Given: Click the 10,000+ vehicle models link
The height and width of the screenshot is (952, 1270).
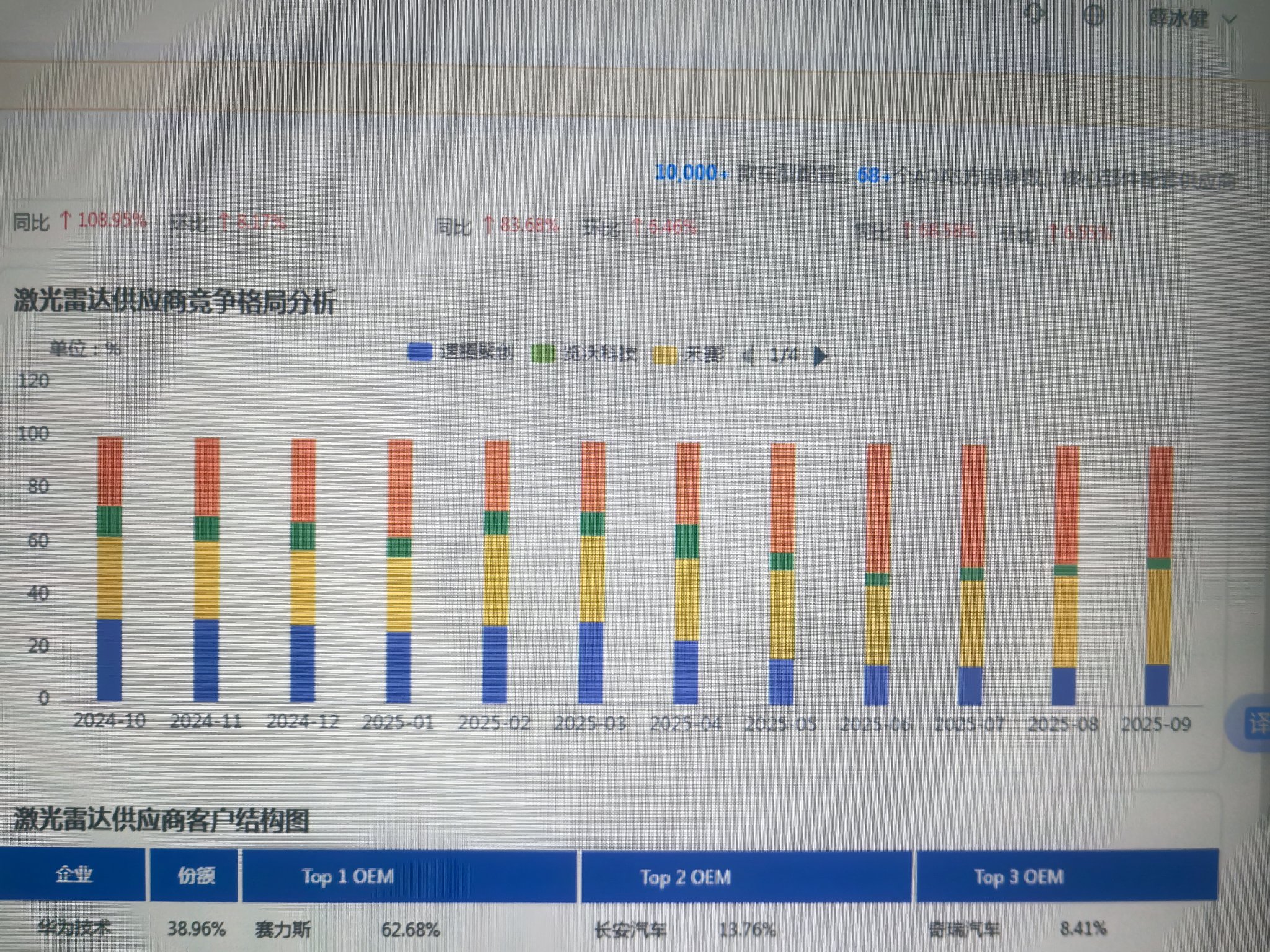Looking at the screenshot, I should pyautogui.click(x=691, y=173).
